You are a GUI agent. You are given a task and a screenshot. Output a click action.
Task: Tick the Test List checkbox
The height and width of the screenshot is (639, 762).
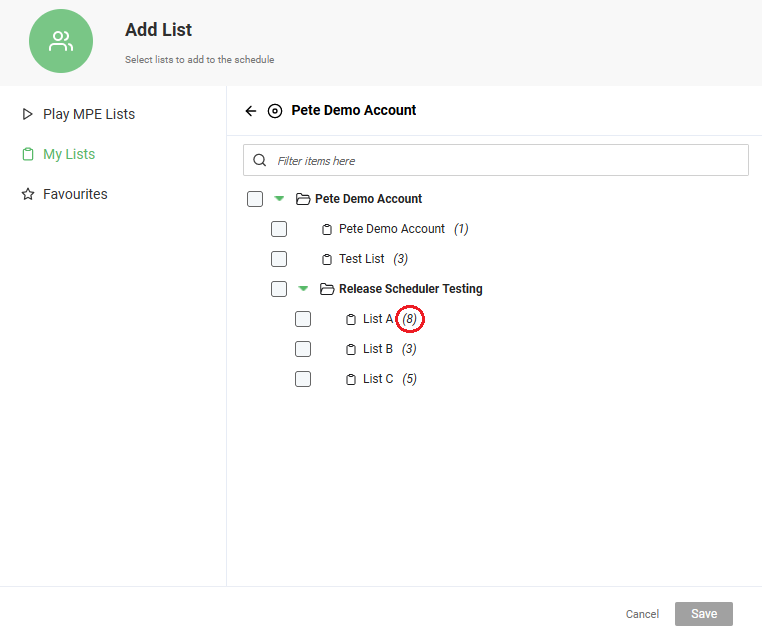pyautogui.click(x=279, y=259)
